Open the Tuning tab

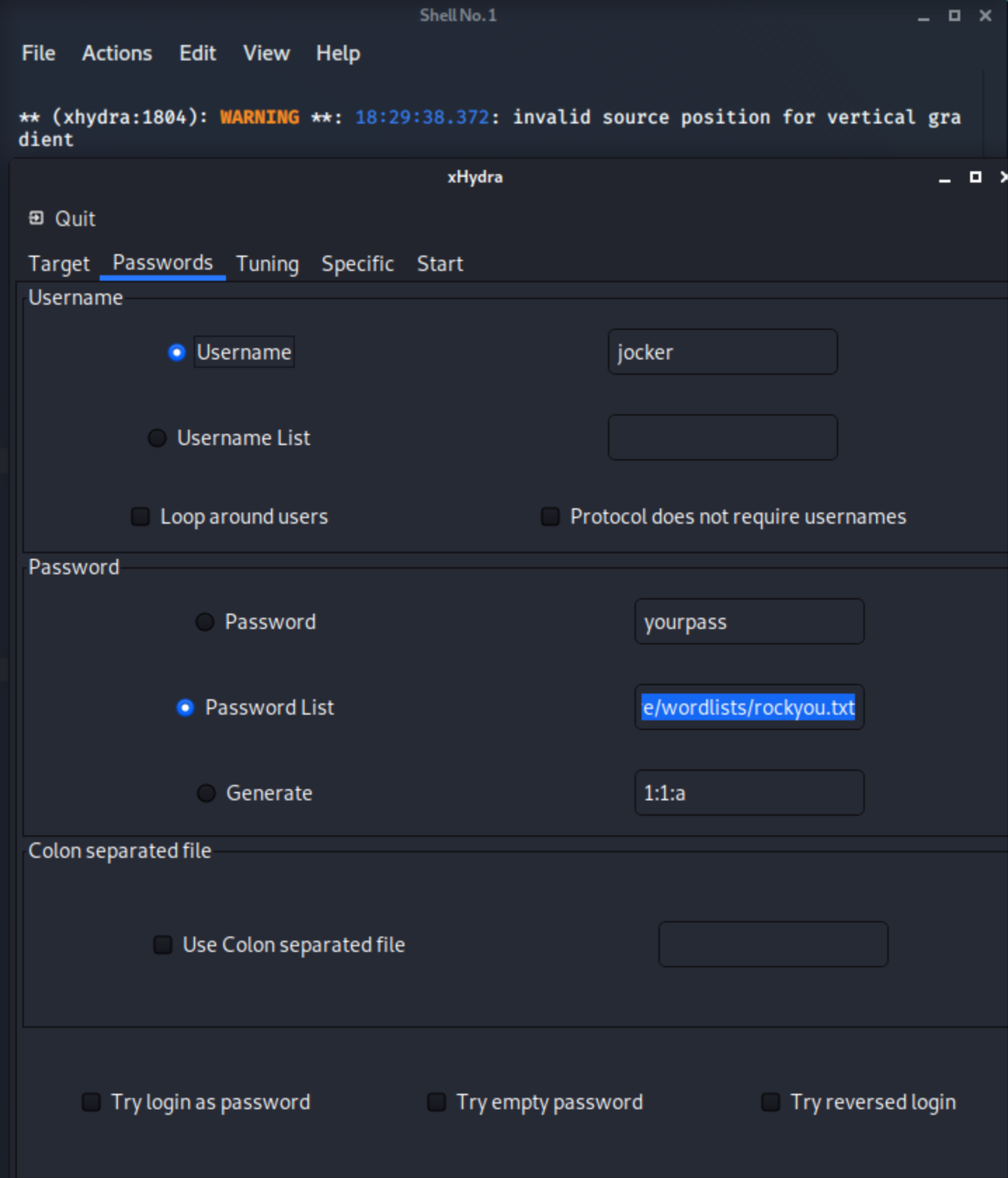[267, 264]
